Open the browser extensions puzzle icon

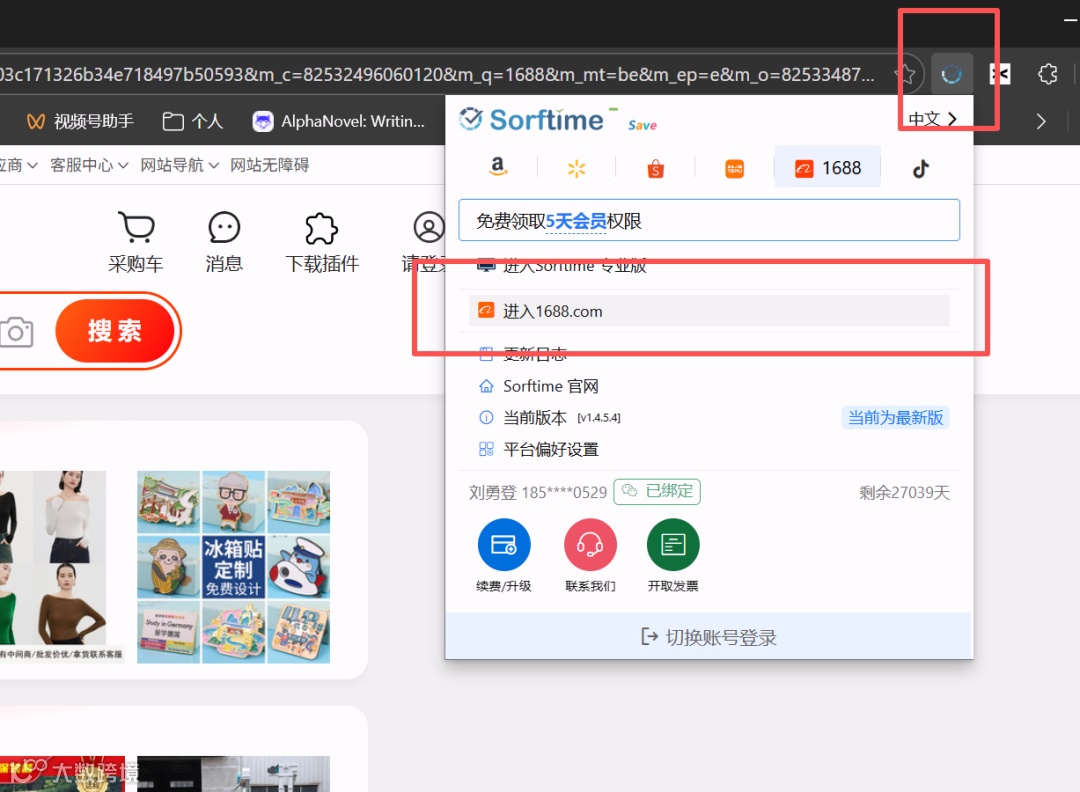point(1047,74)
